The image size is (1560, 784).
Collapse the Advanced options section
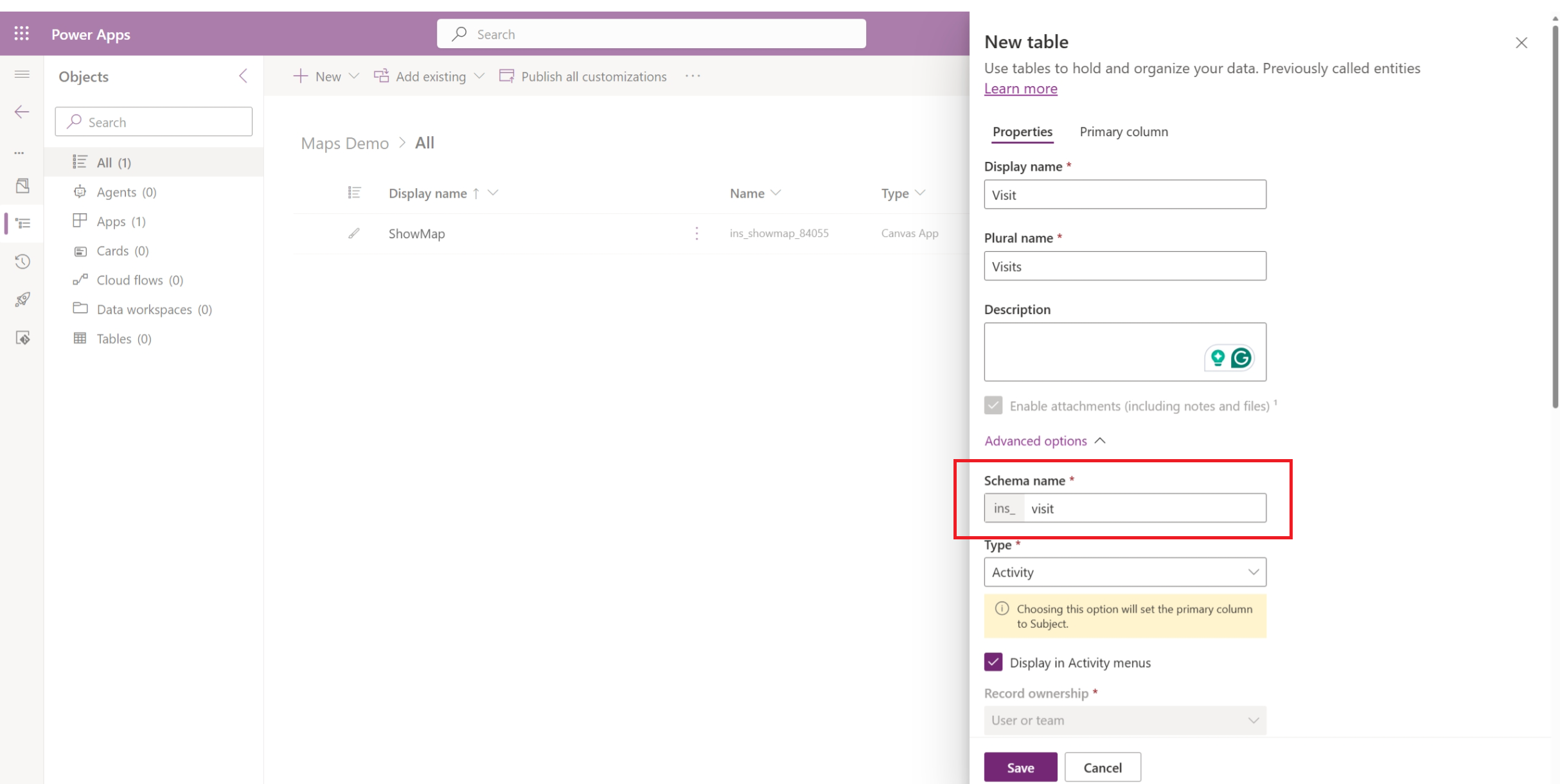(1045, 440)
